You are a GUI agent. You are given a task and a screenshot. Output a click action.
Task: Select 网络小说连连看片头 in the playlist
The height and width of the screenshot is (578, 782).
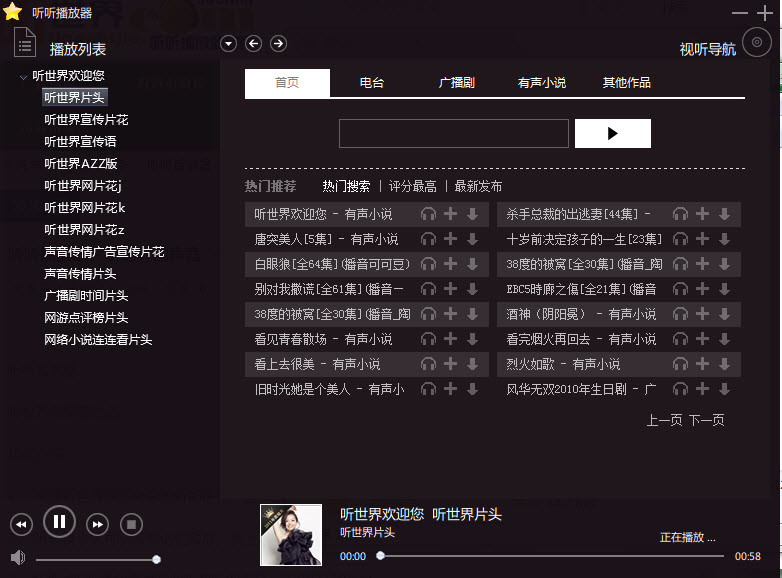point(98,339)
